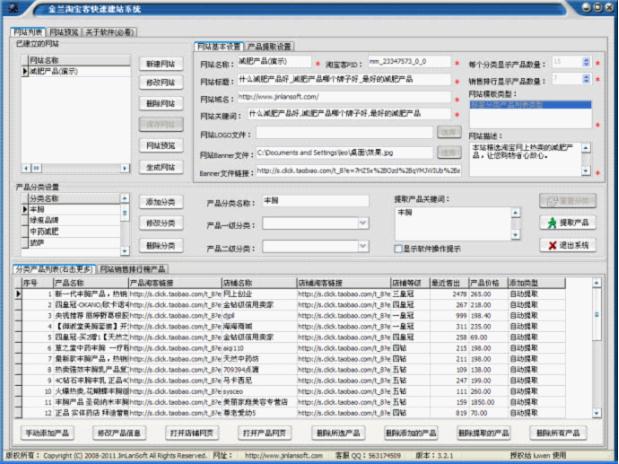Click the 修改网站 button
Screen dimensions: 619x464
161,83
